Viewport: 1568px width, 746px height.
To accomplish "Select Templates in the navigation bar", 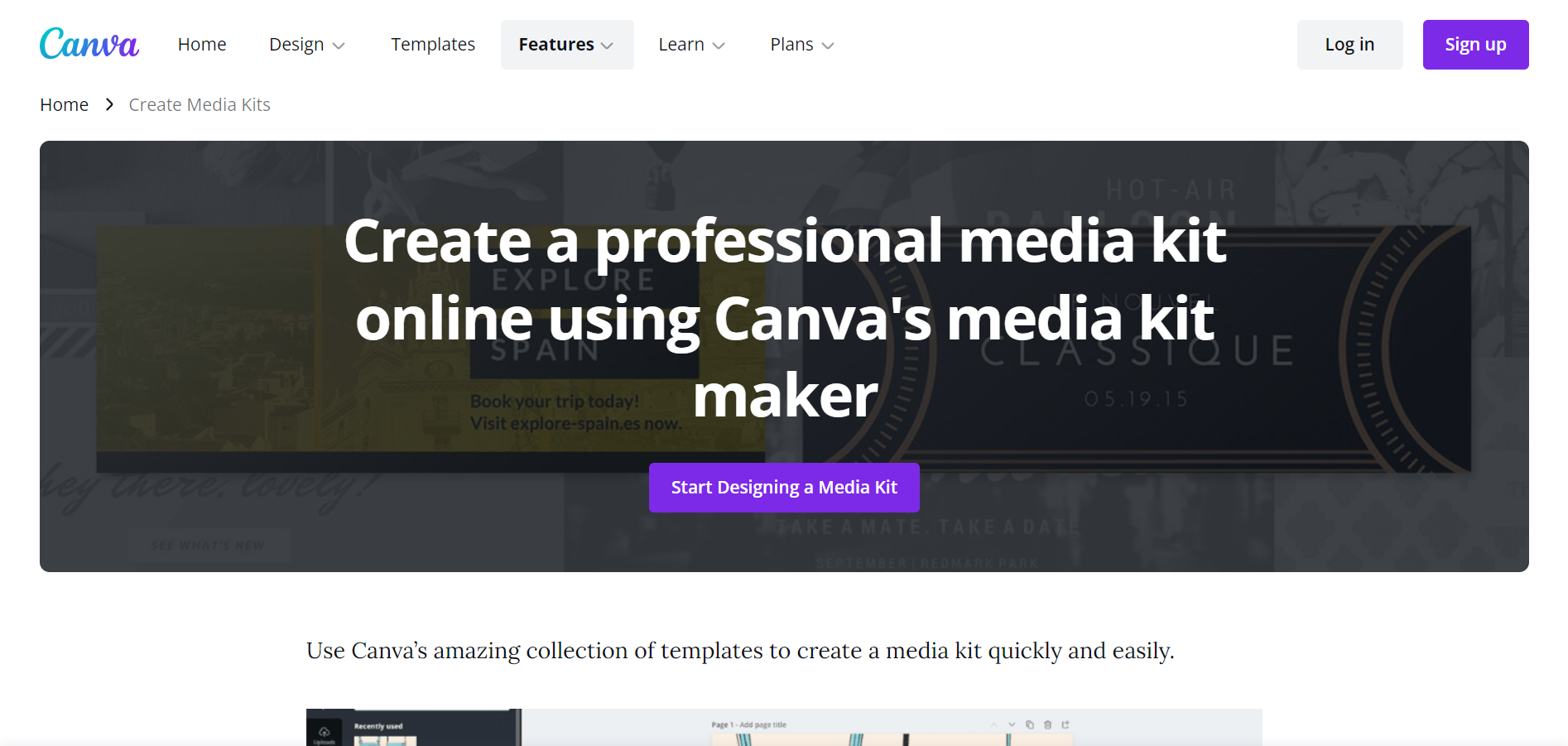I will click(x=432, y=44).
